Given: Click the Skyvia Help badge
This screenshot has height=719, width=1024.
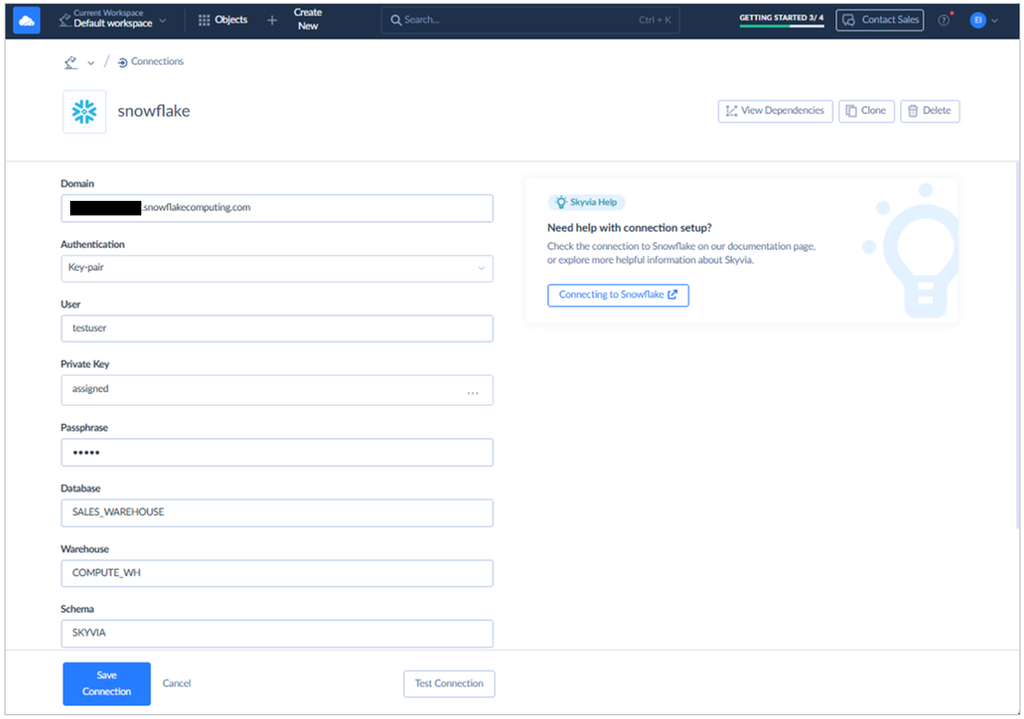Looking at the screenshot, I should point(586,202).
